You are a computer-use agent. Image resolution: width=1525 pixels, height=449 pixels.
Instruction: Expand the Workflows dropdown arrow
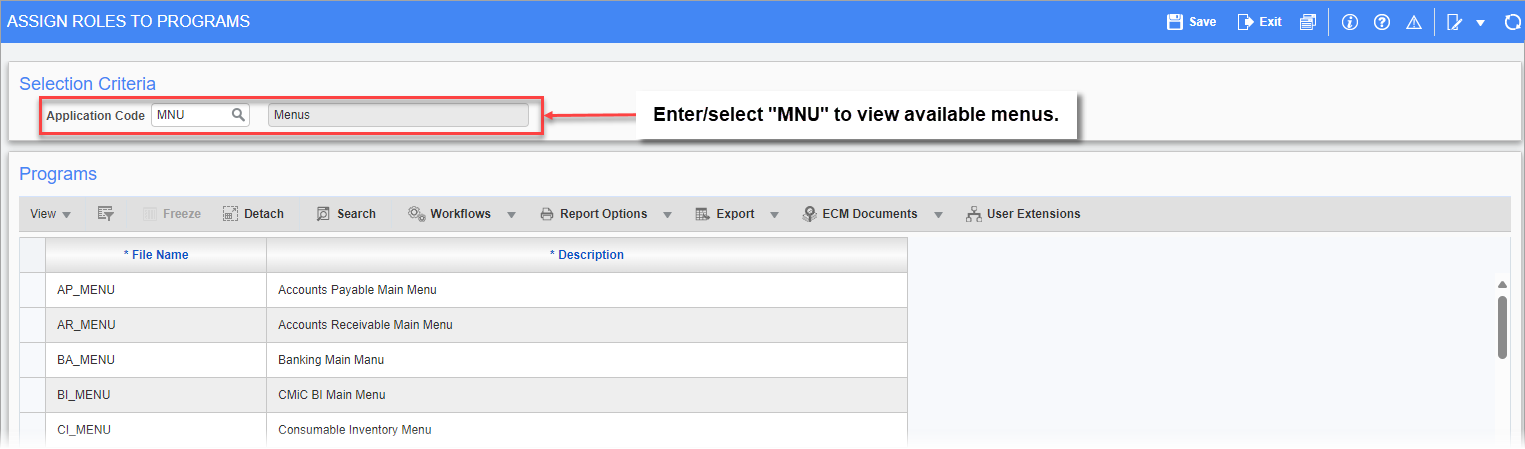511,215
